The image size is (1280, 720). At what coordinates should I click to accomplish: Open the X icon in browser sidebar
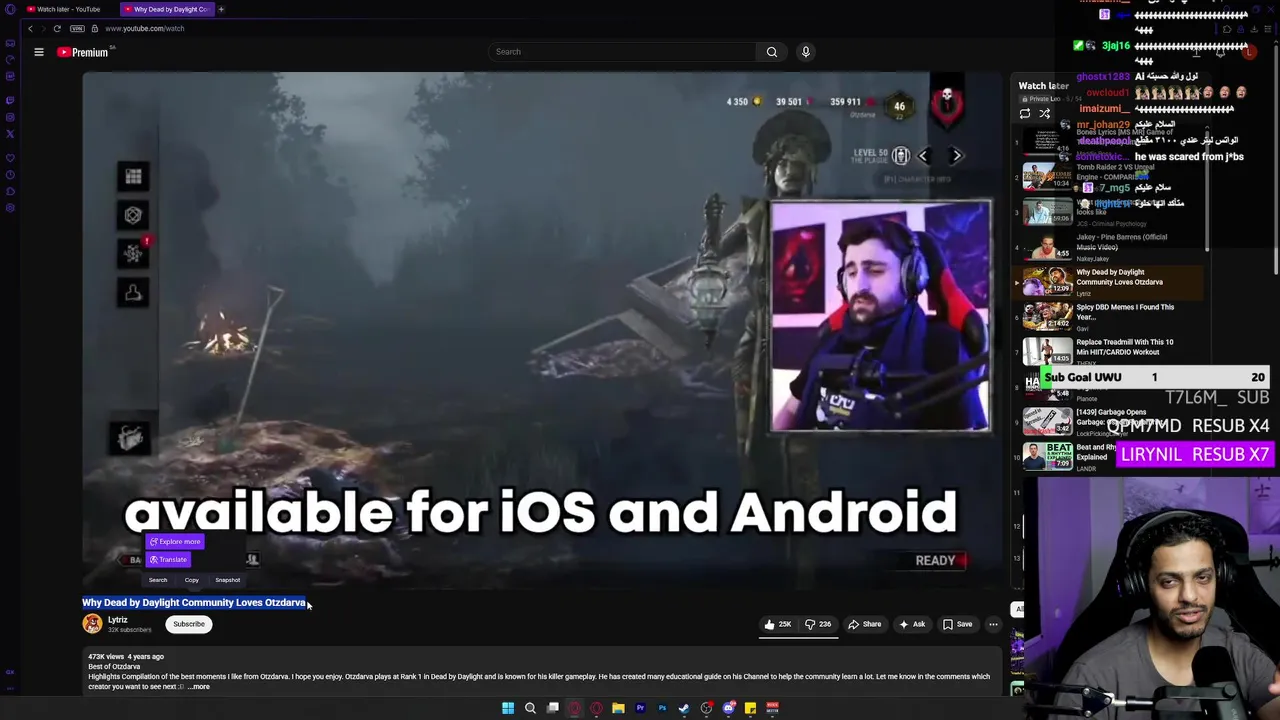click(x=10, y=133)
